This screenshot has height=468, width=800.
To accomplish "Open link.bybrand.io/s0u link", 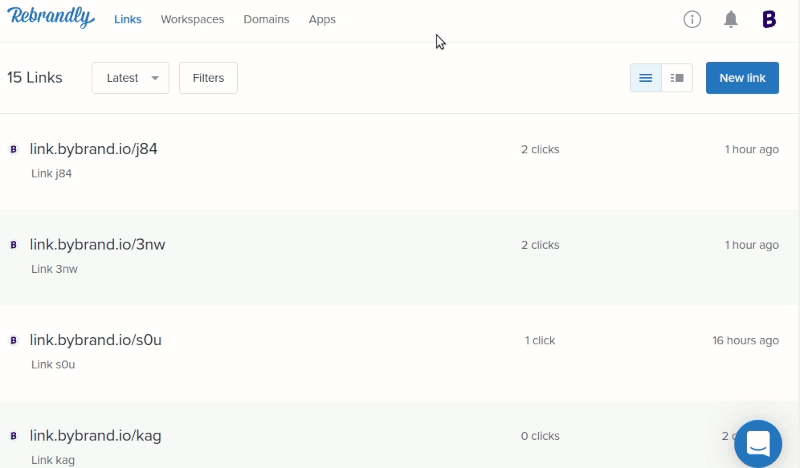I will pyautogui.click(x=95, y=340).
